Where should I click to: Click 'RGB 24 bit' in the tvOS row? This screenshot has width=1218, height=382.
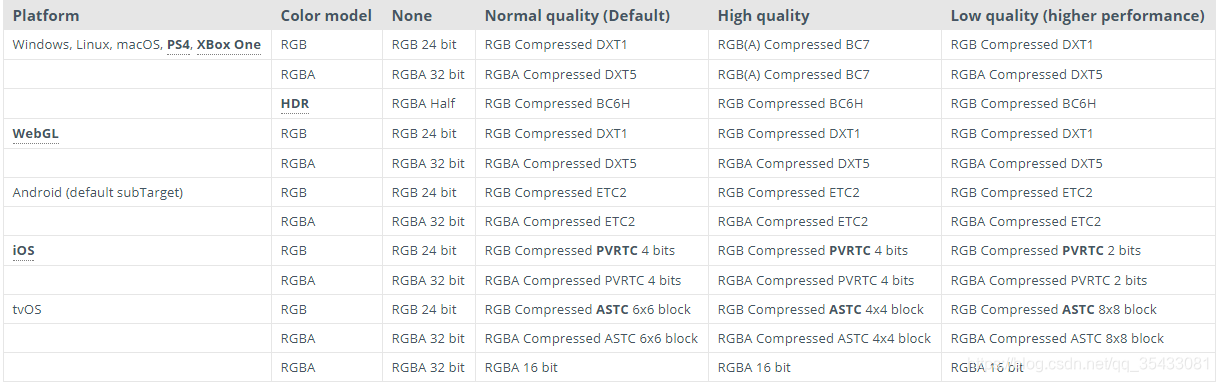tap(424, 309)
